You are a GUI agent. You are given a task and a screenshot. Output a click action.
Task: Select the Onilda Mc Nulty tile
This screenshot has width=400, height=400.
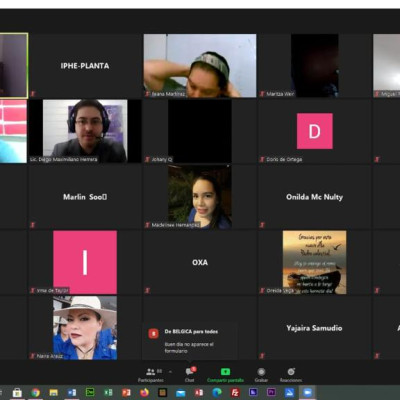(314, 197)
